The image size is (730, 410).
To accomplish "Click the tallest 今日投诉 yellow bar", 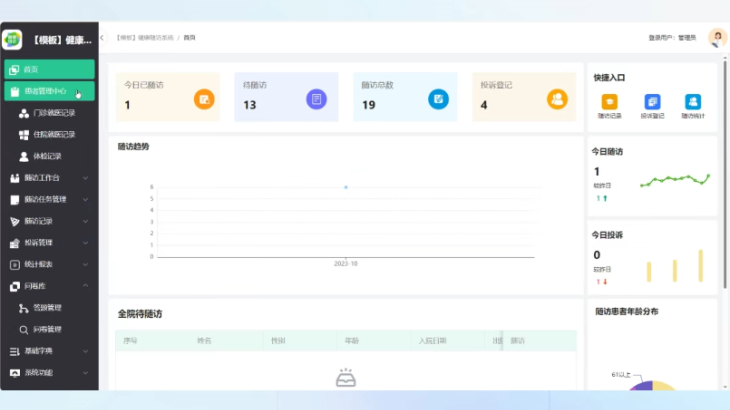I will (701, 266).
